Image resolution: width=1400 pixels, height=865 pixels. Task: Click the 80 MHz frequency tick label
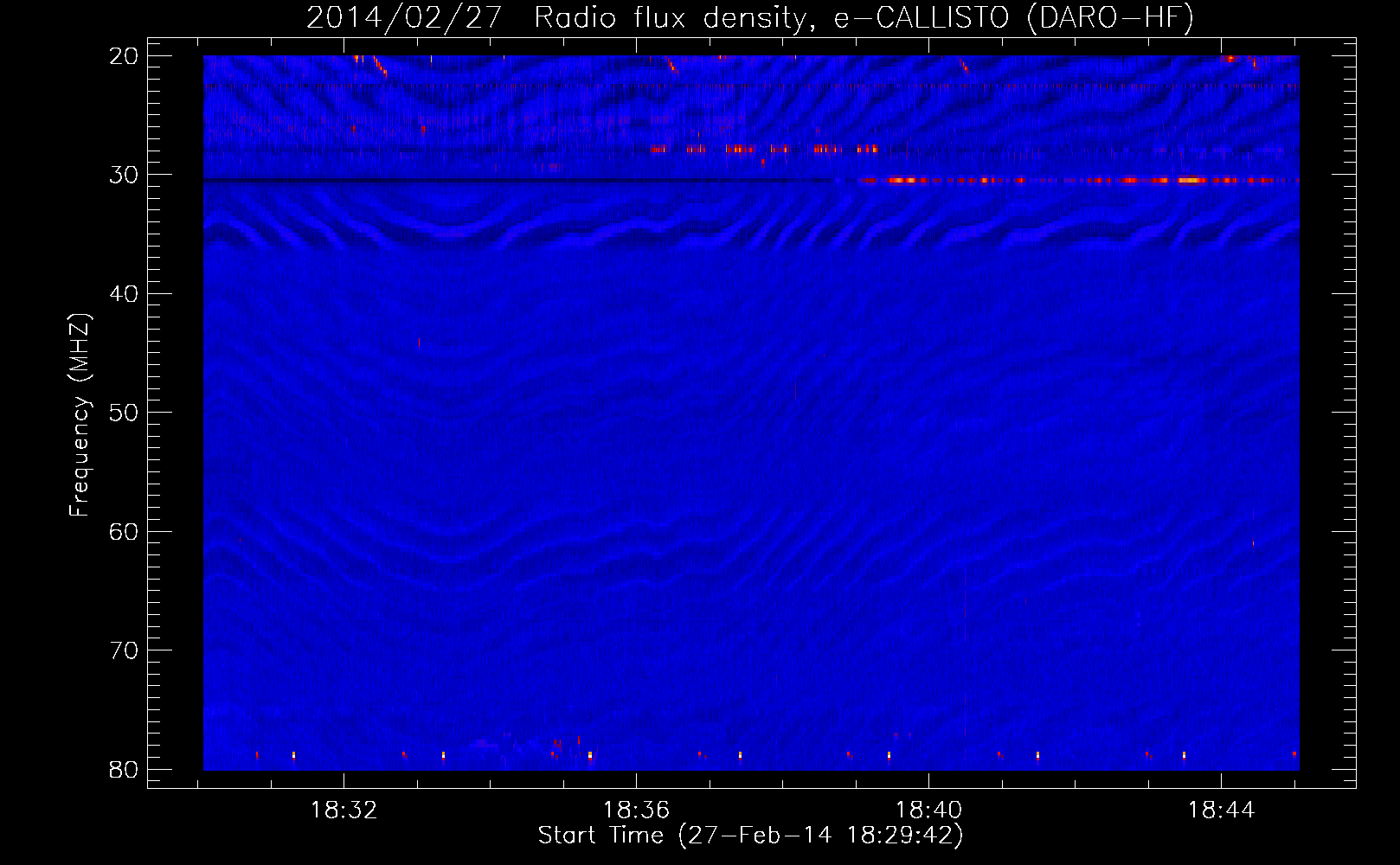pos(124,769)
